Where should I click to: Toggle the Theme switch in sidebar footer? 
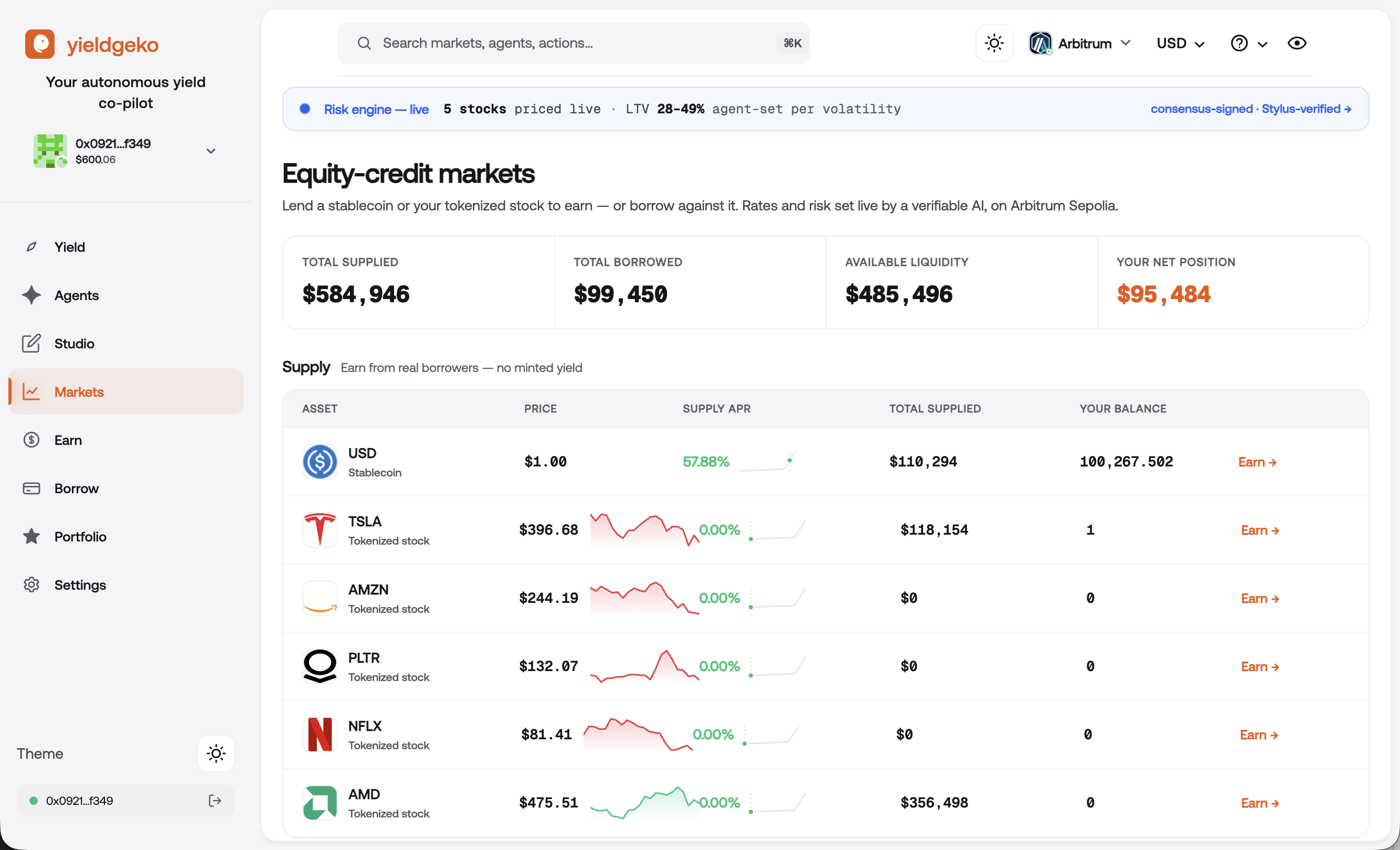coord(216,753)
